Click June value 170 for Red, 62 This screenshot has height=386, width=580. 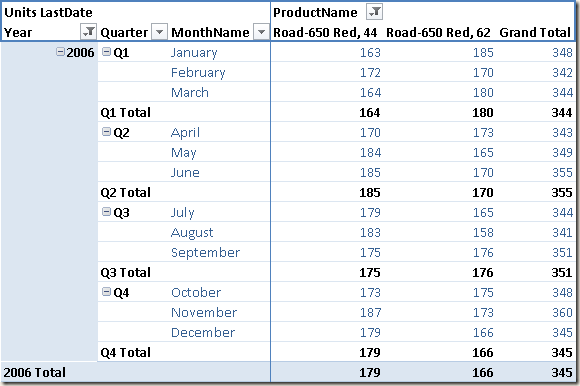coord(483,172)
